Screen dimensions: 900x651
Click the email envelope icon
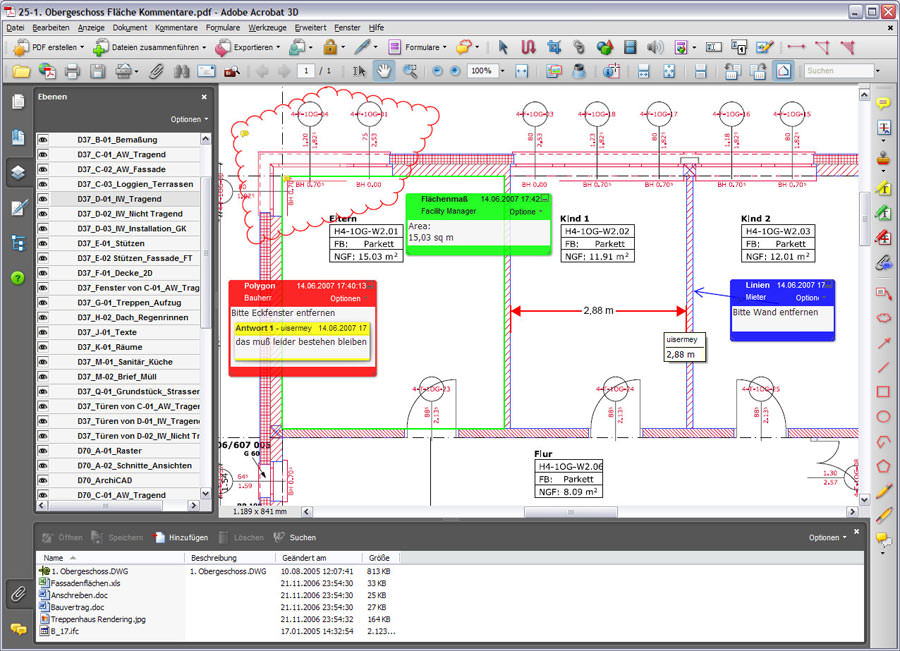tap(206, 71)
